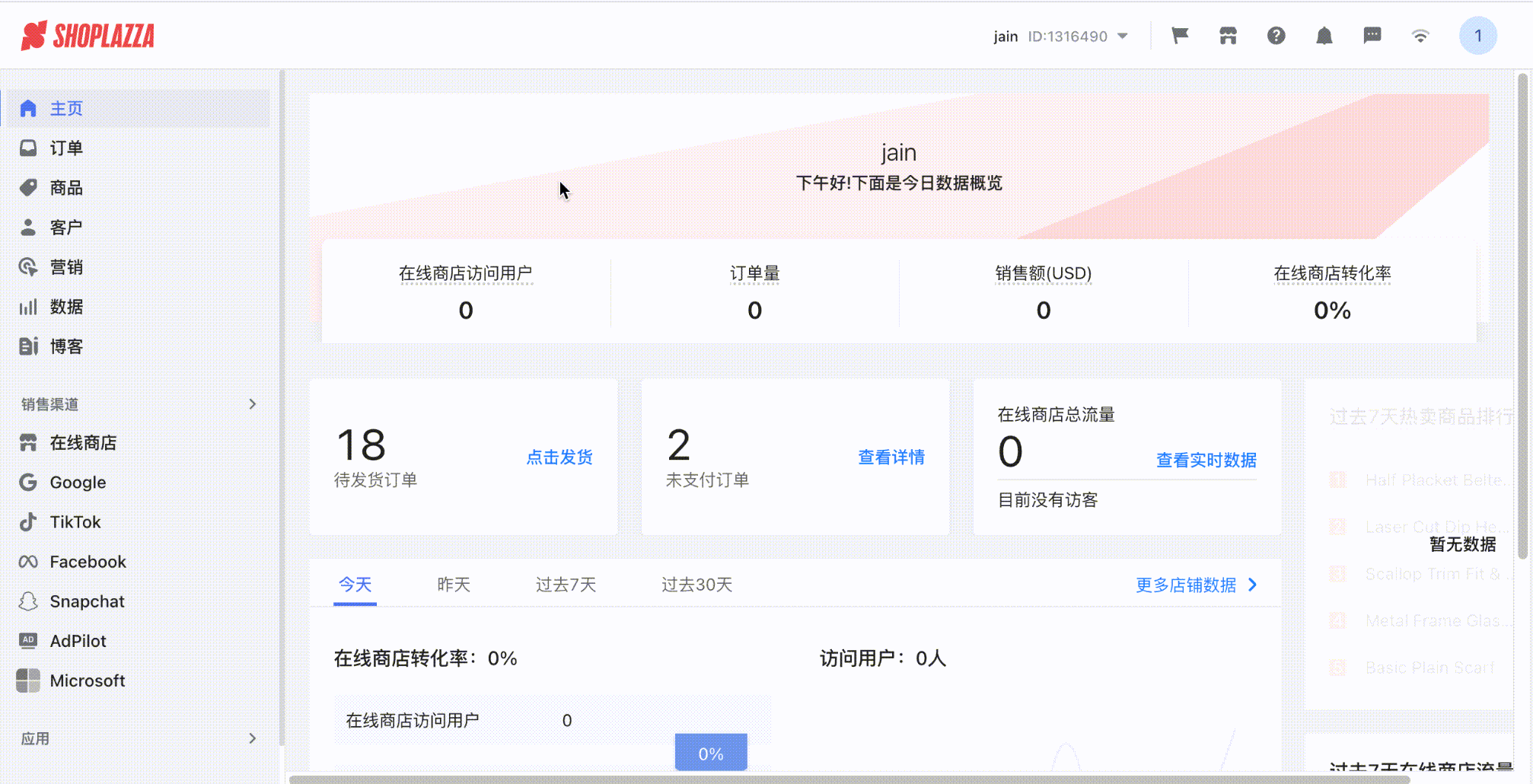Open the chat message icon
The width and height of the screenshot is (1533, 784).
pos(1372,36)
